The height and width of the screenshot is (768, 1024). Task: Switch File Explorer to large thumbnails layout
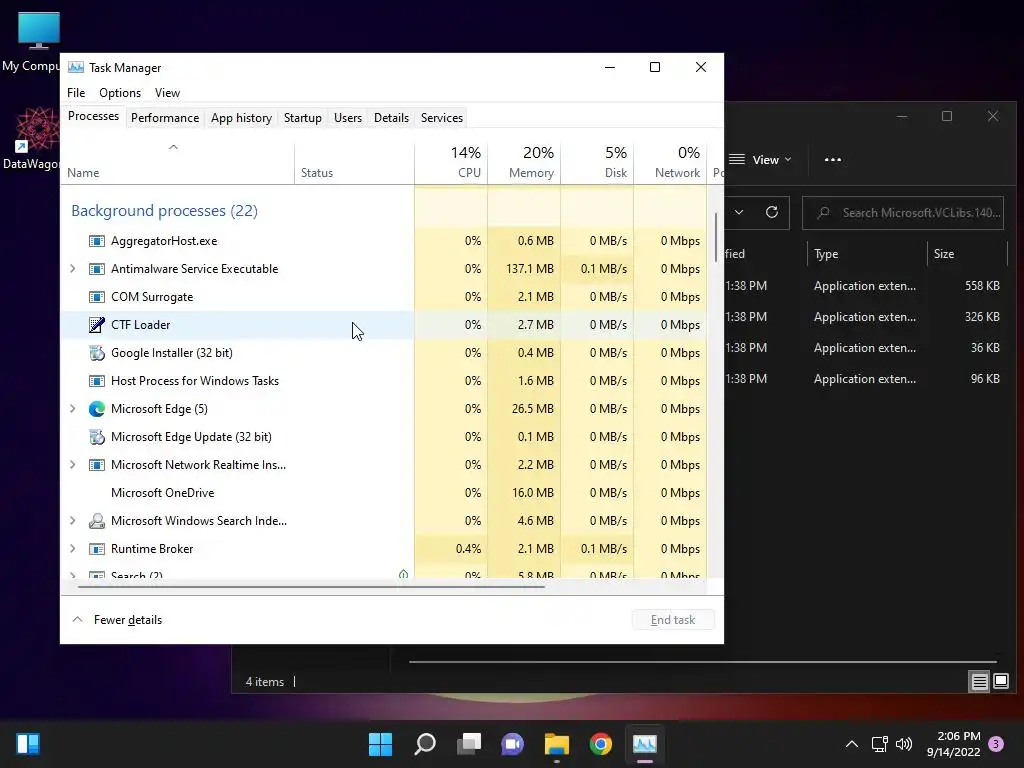(x=1001, y=682)
